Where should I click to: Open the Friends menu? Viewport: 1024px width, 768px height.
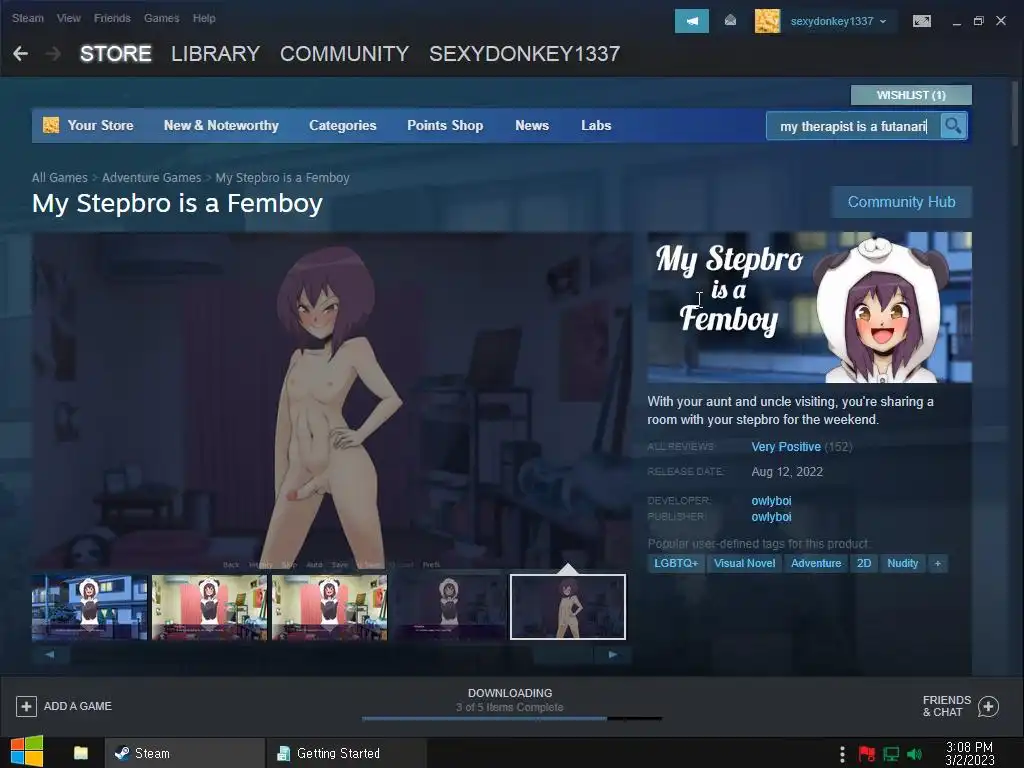pos(112,18)
